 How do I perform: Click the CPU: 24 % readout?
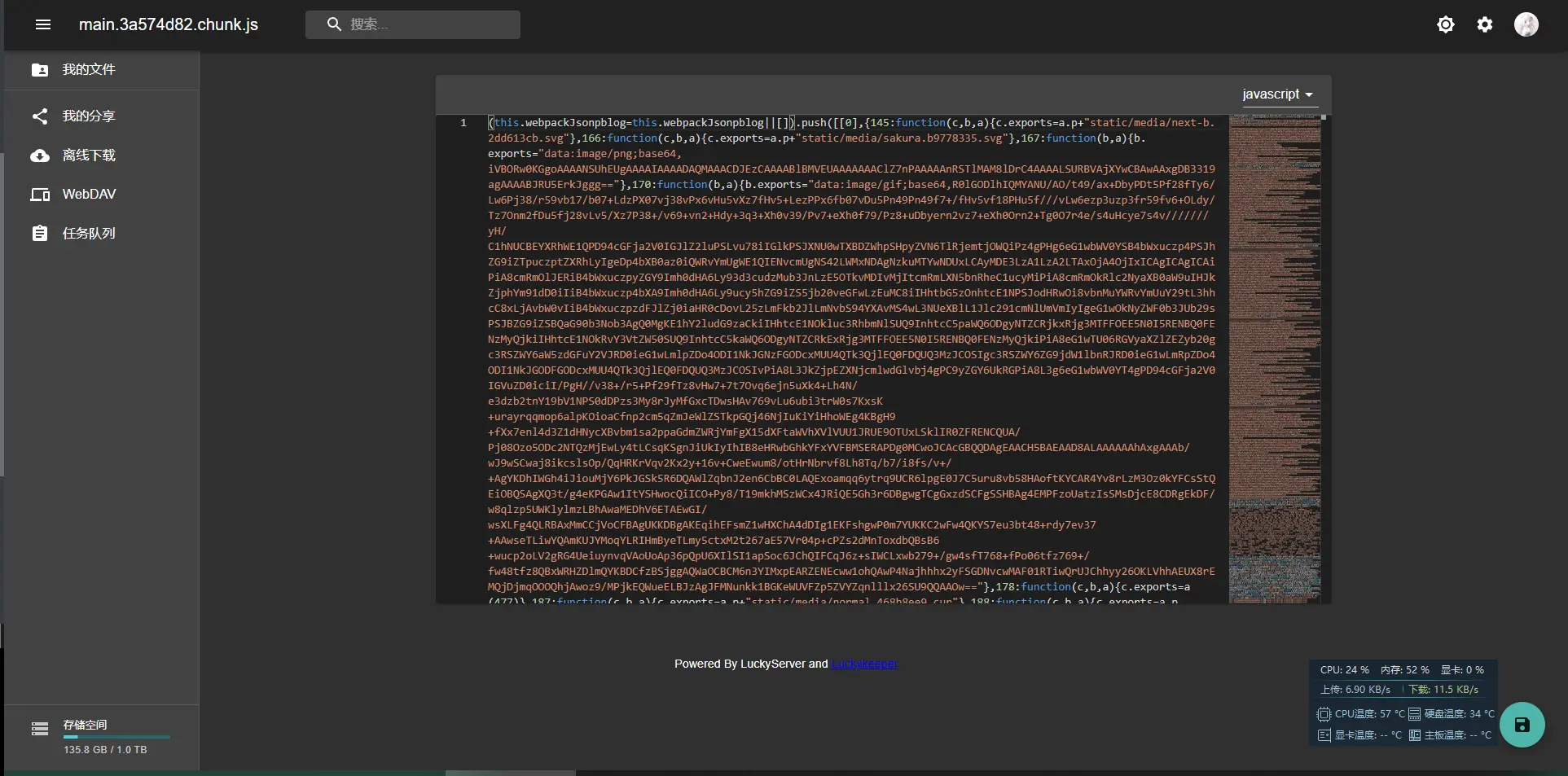[x=1344, y=669]
